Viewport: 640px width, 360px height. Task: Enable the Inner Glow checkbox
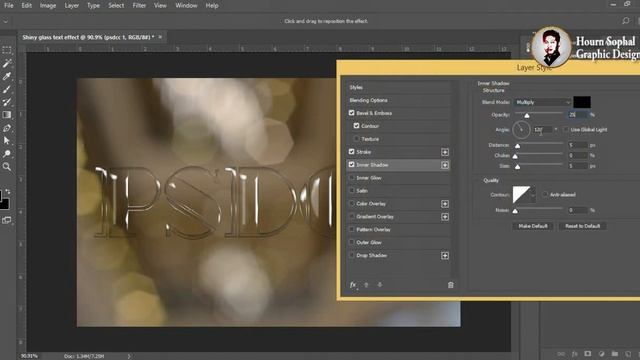[351, 178]
